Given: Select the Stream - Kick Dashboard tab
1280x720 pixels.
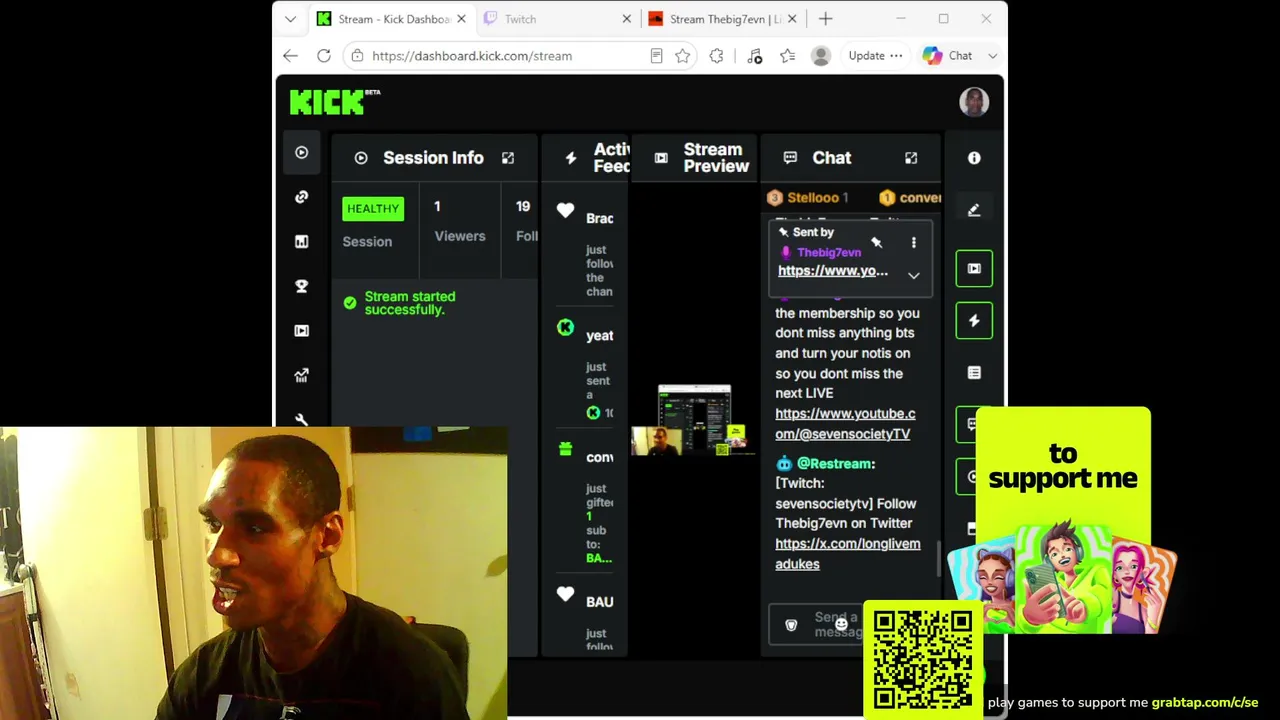Looking at the screenshot, I should [389, 19].
